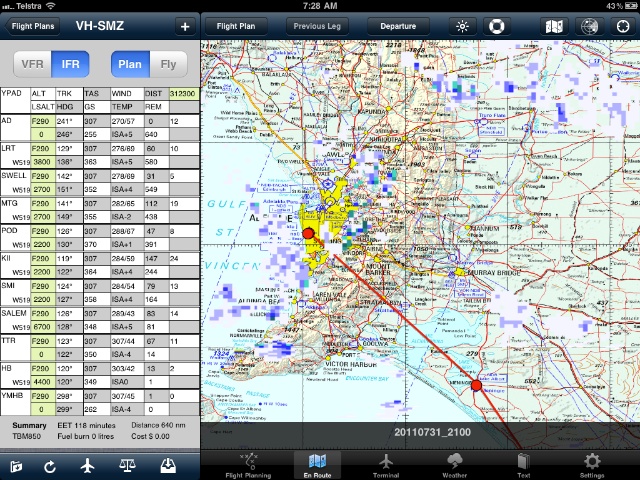Open the brightness sun icon
This screenshot has height=480, width=640.
click(x=462, y=27)
